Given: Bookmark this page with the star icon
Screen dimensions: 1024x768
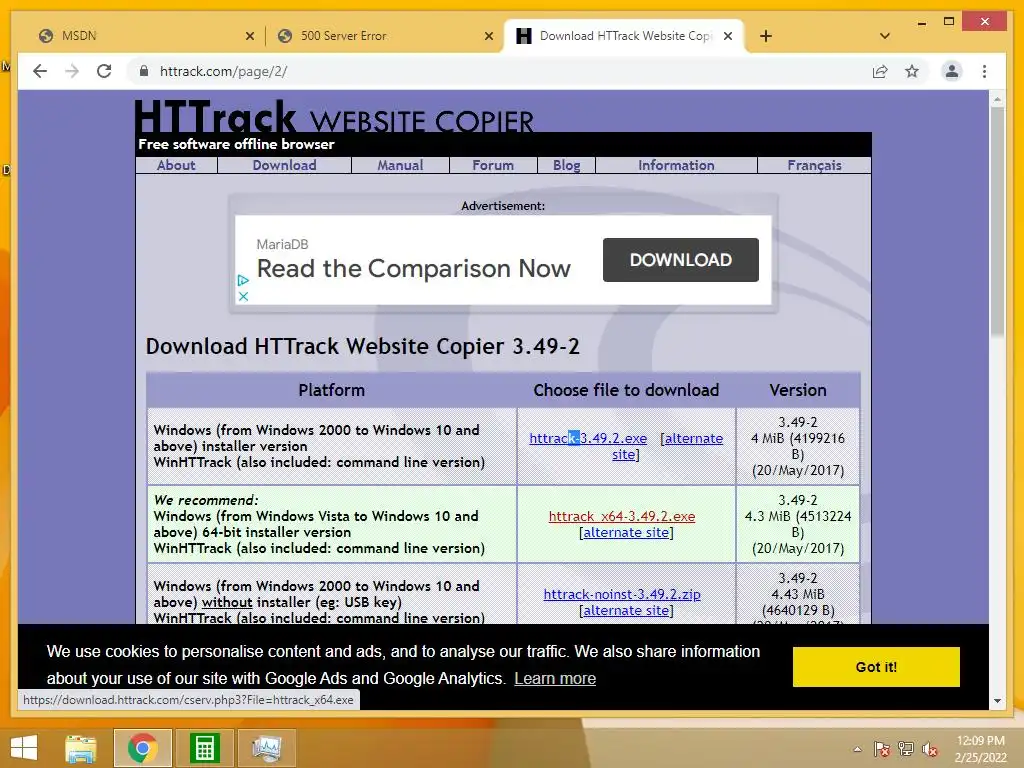Looking at the screenshot, I should coord(912,71).
